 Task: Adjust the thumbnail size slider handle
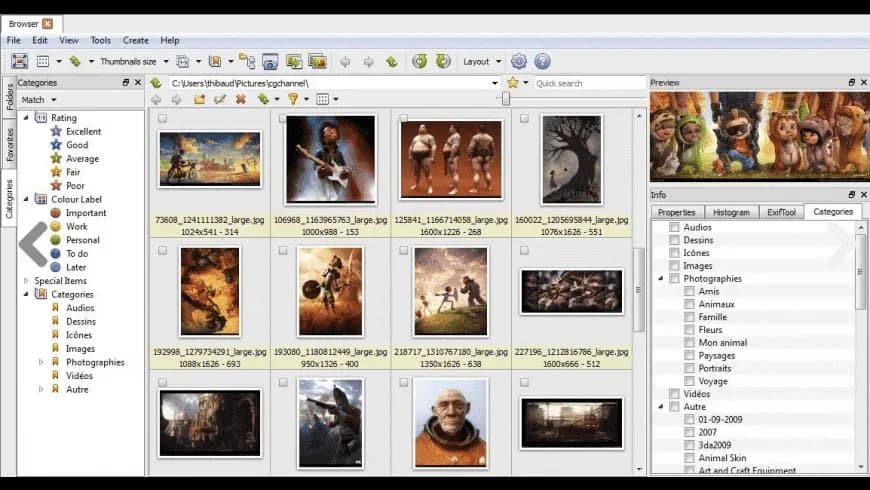(505, 99)
